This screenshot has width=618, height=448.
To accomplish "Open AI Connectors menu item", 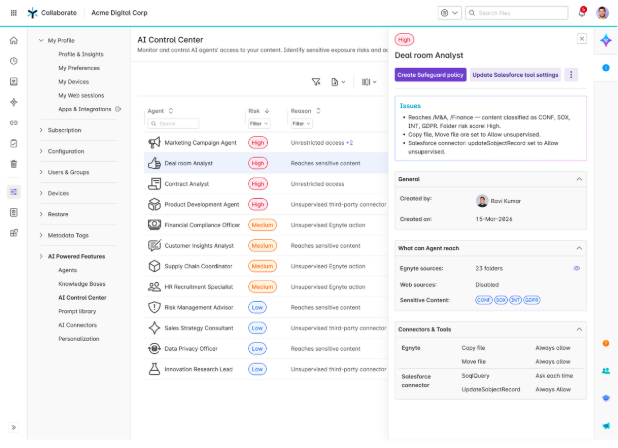I will point(78,325).
